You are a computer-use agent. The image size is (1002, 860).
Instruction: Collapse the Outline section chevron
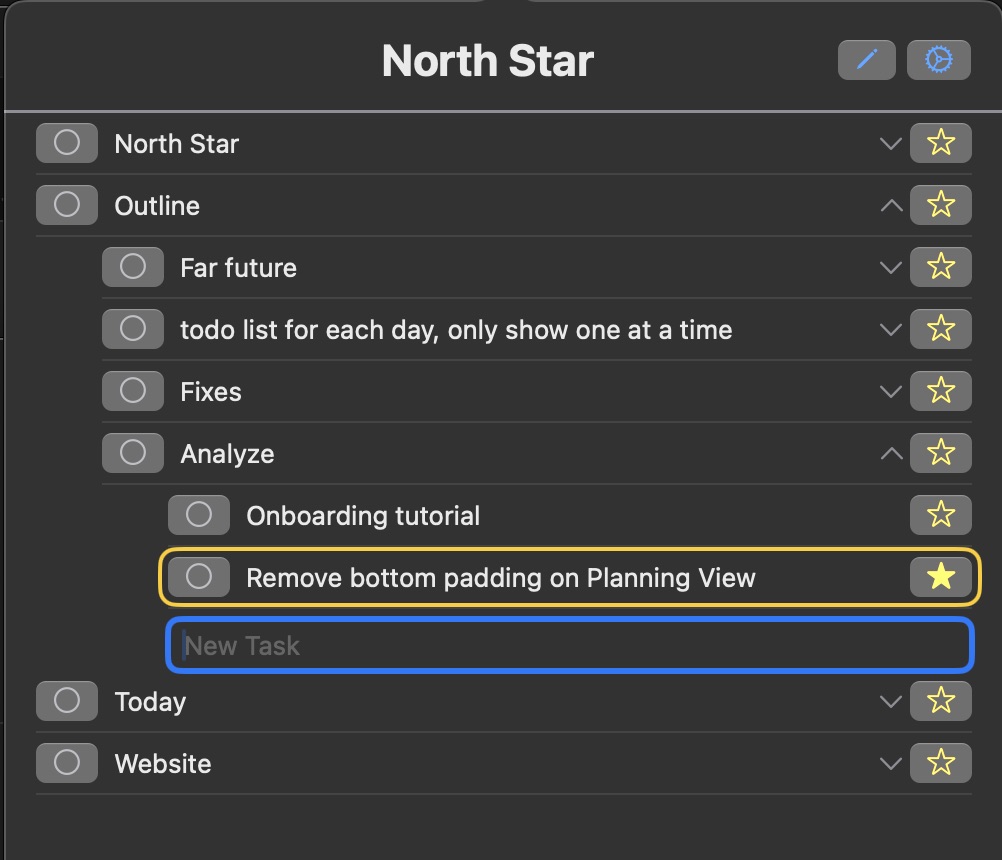pyautogui.click(x=891, y=206)
